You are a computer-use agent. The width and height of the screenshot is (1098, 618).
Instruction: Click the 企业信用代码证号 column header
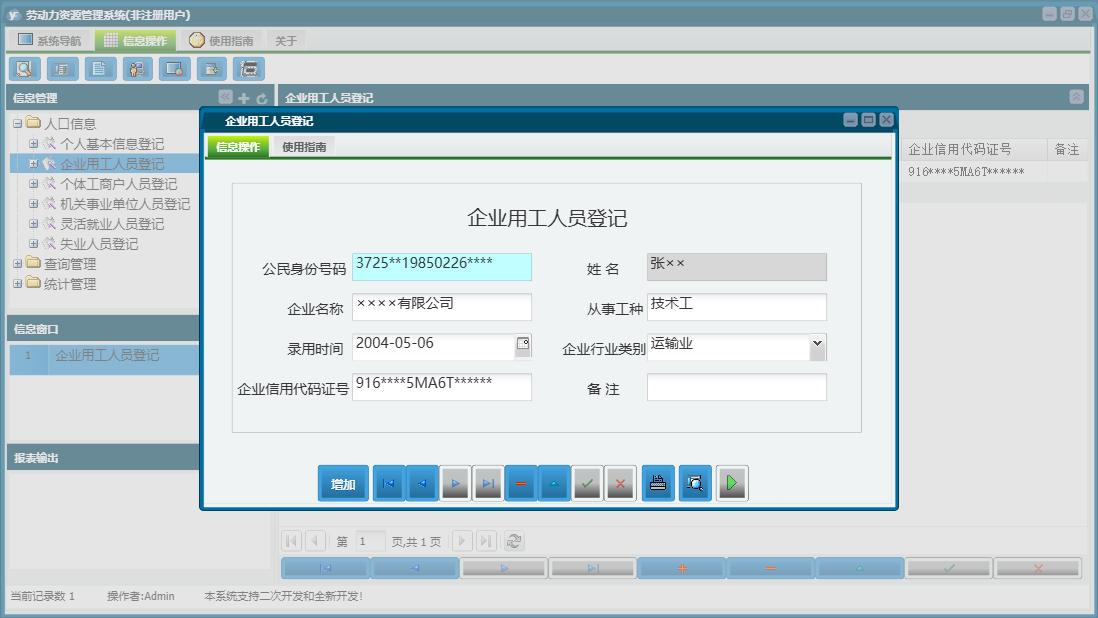click(973, 149)
